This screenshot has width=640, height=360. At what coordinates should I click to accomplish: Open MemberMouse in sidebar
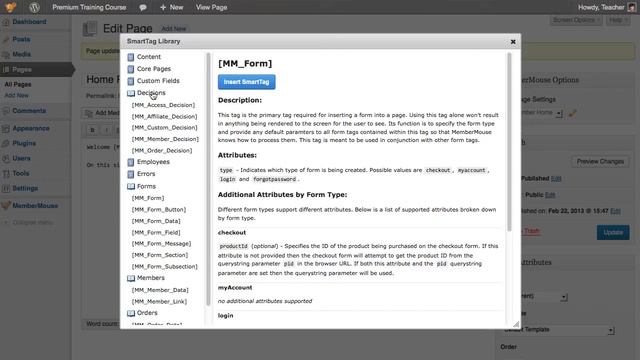click(x=35, y=206)
